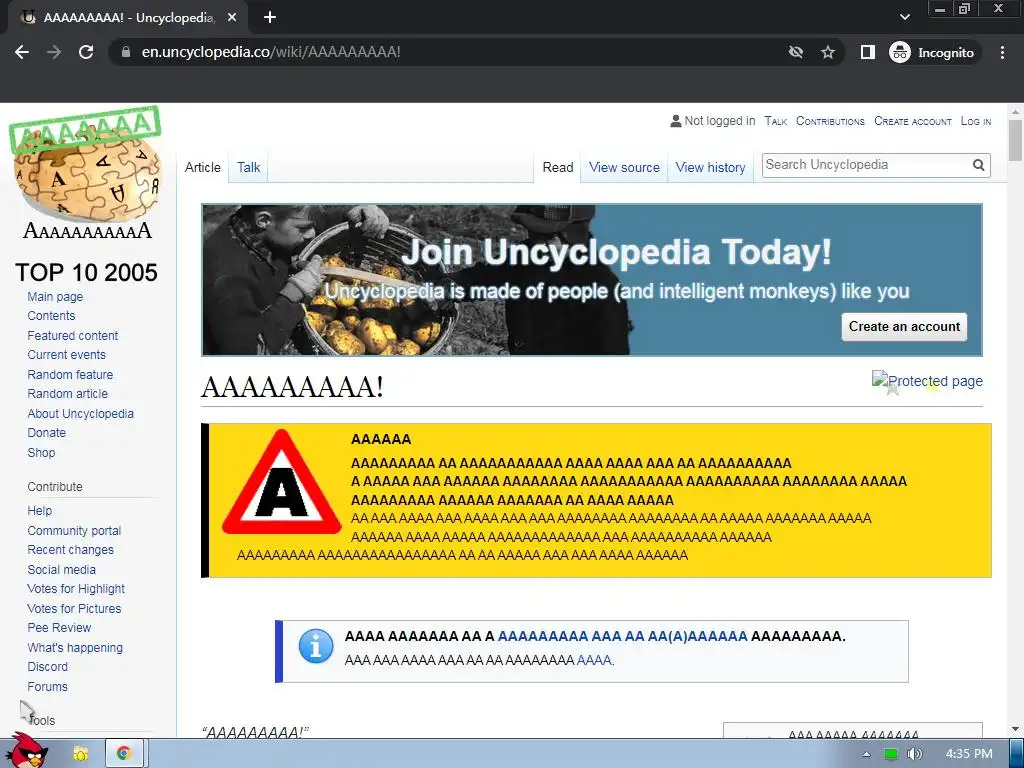Viewport: 1024px width, 768px height.
Task: Click the Chrome taskbar icon
Action: [x=123, y=754]
